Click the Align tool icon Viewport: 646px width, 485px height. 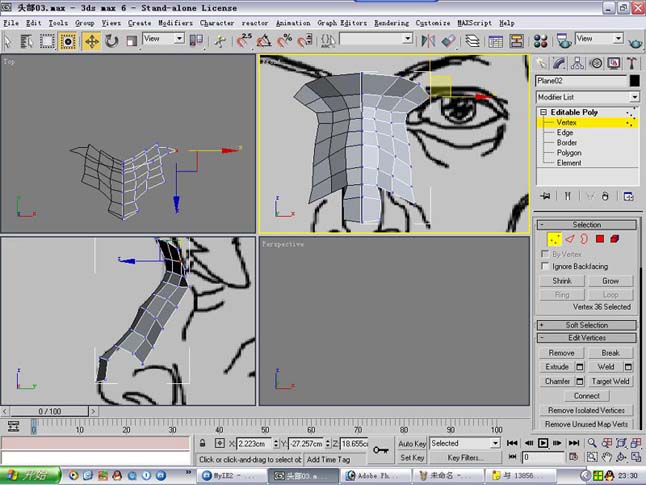pyautogui.click(x=449, y=41)
